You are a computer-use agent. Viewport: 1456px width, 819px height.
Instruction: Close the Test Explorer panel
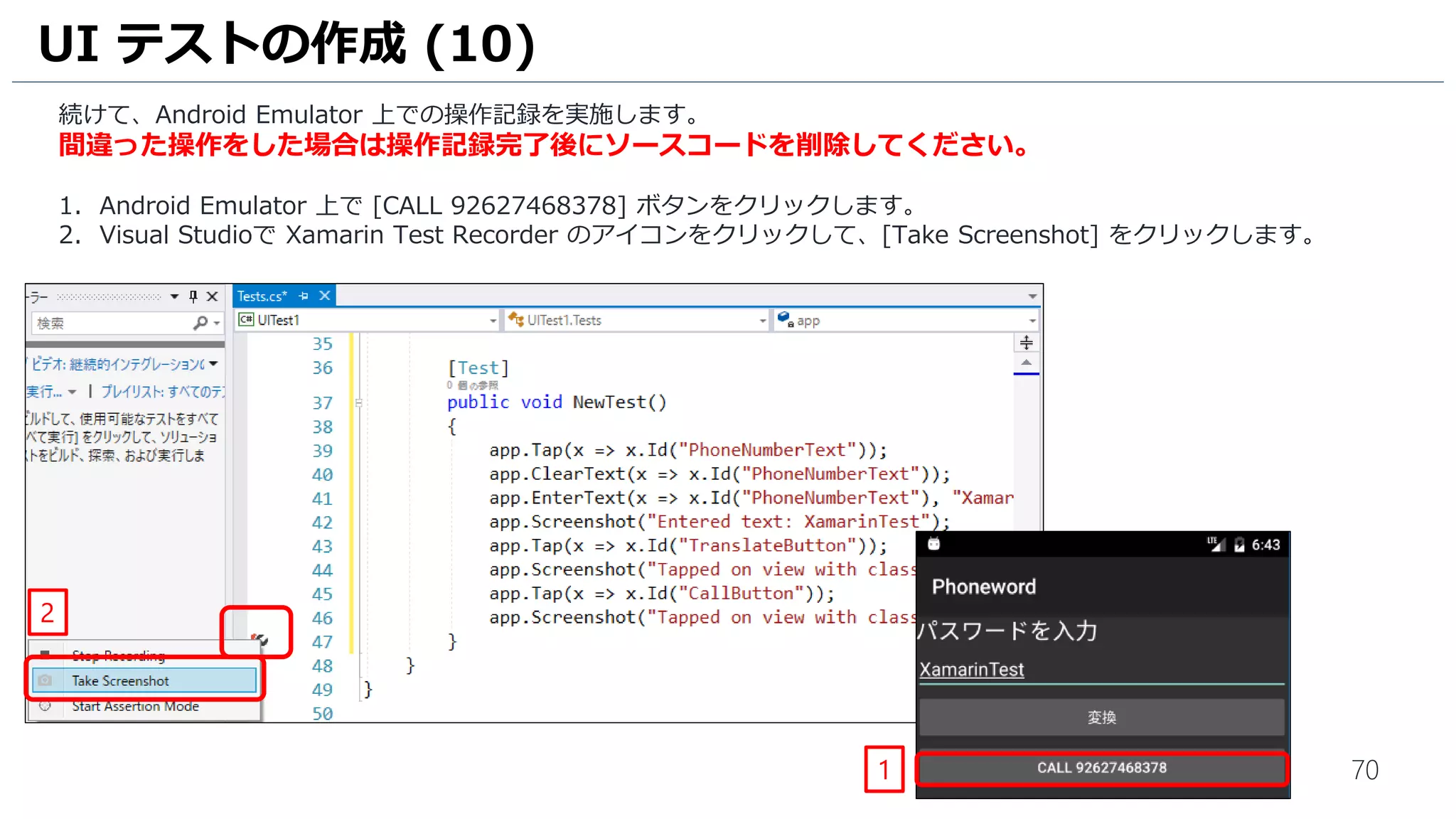coord(212,296)
